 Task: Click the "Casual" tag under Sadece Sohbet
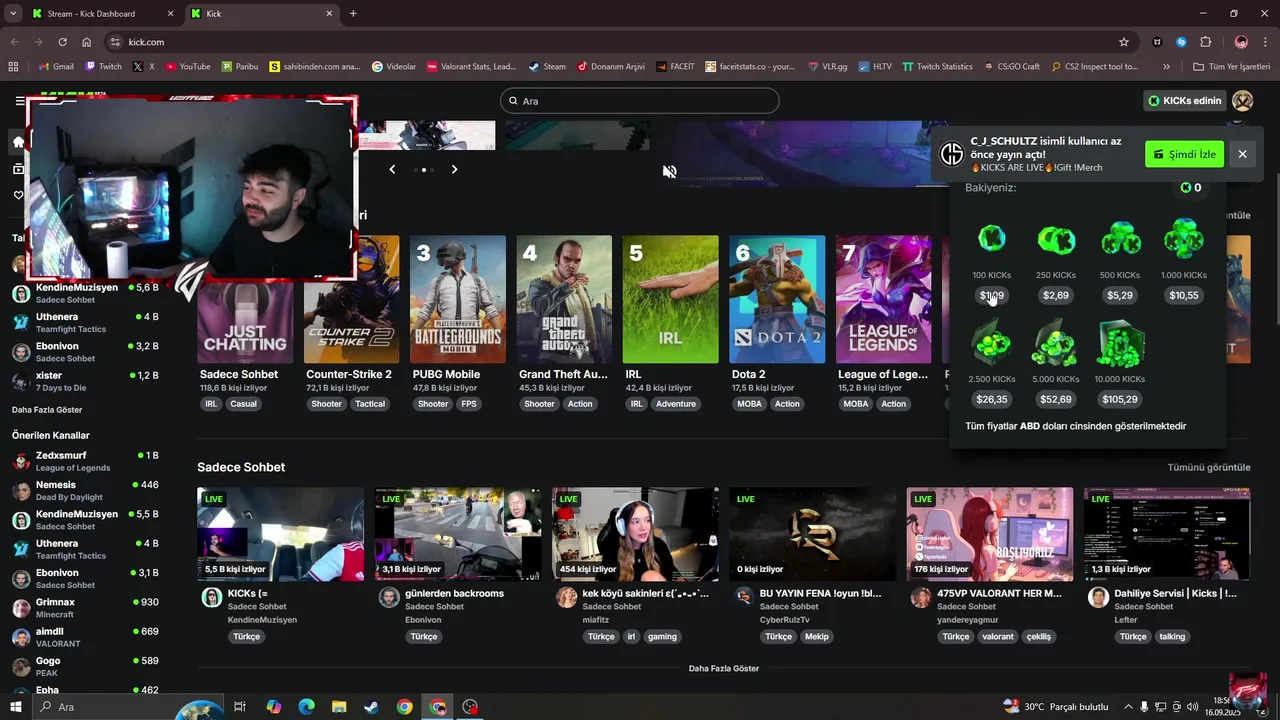point(243,404)
